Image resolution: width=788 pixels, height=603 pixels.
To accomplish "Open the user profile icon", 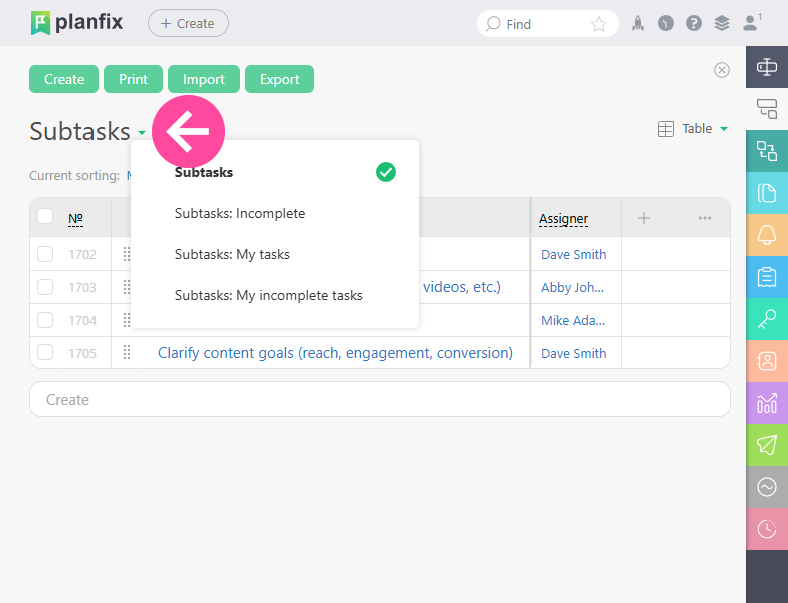I will (751, 23).
